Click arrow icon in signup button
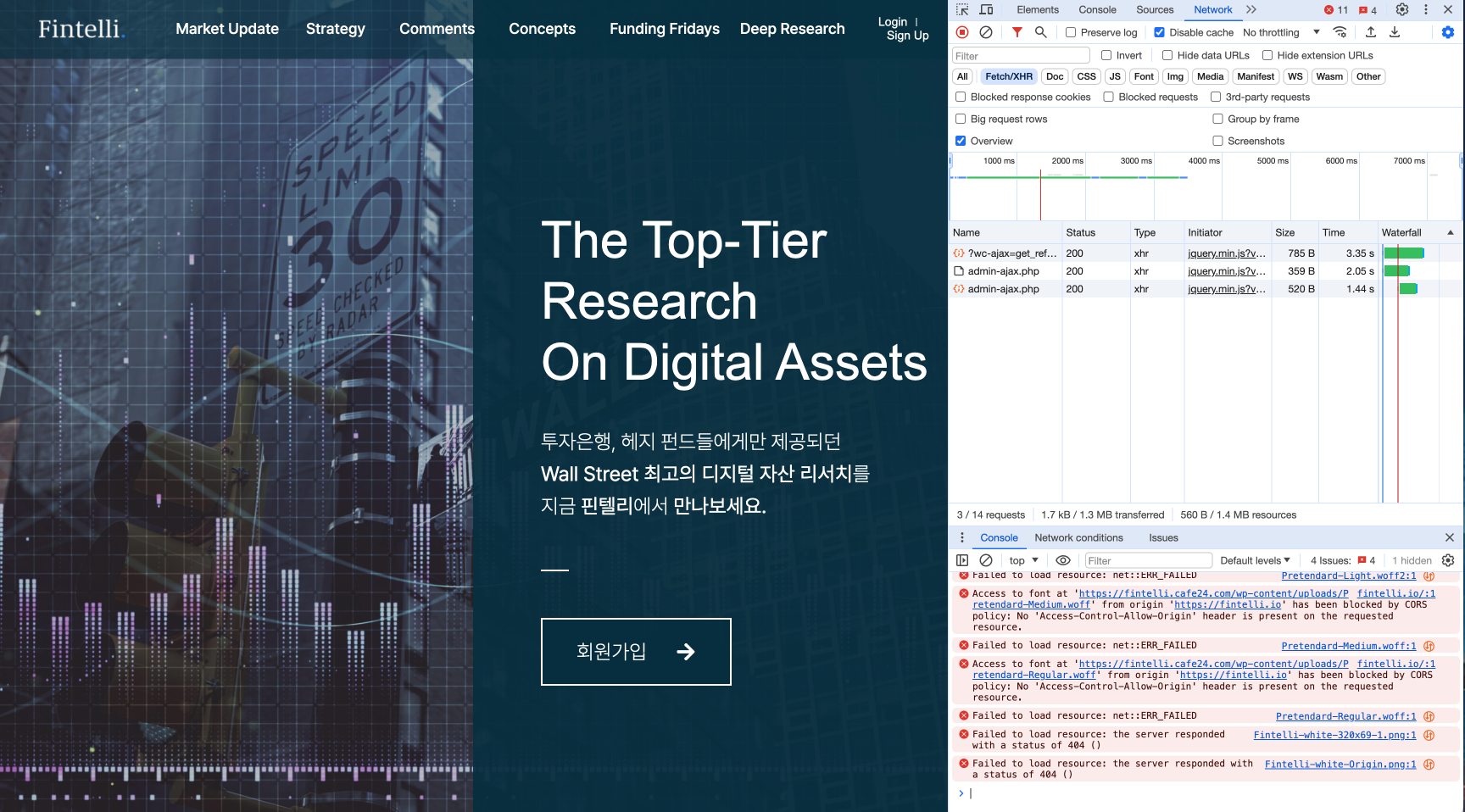1465x812 pixels. point(686,652)
